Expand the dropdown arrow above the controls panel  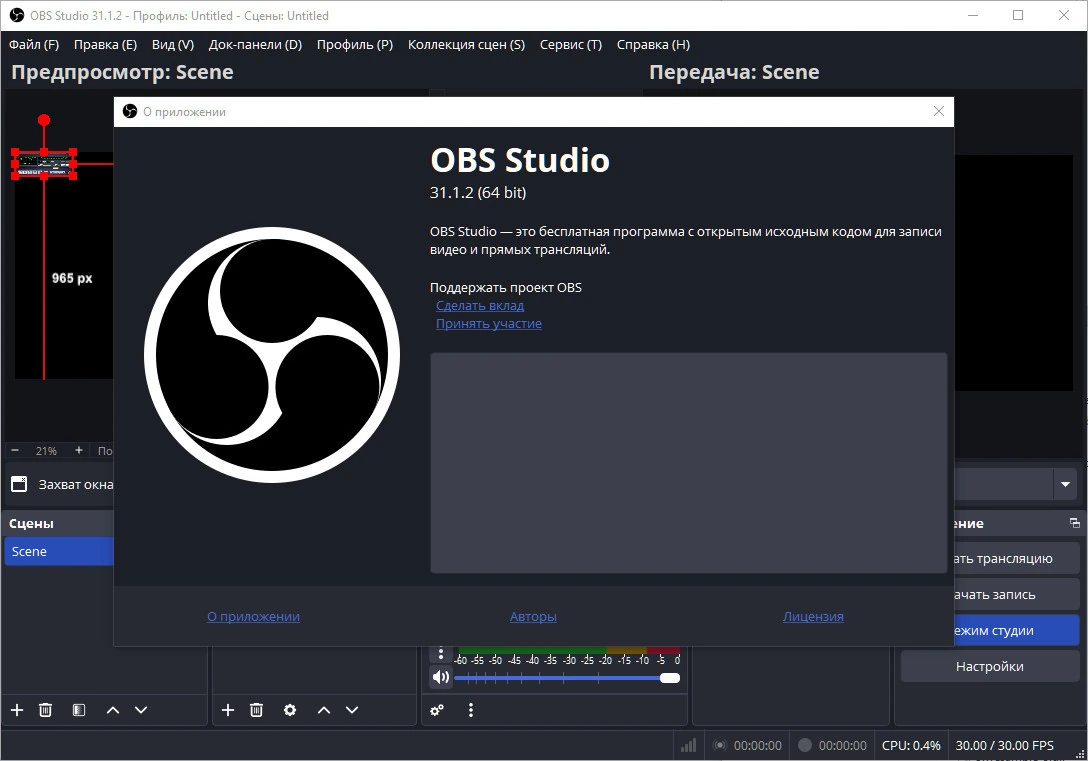click(x=1065, y=484)
